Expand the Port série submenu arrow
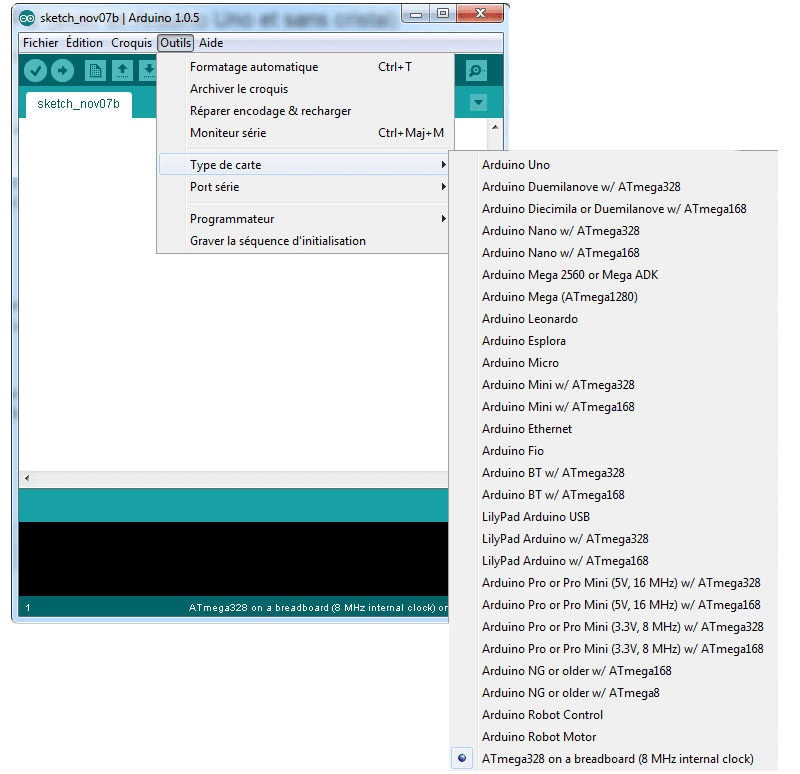 pos(443,187)
